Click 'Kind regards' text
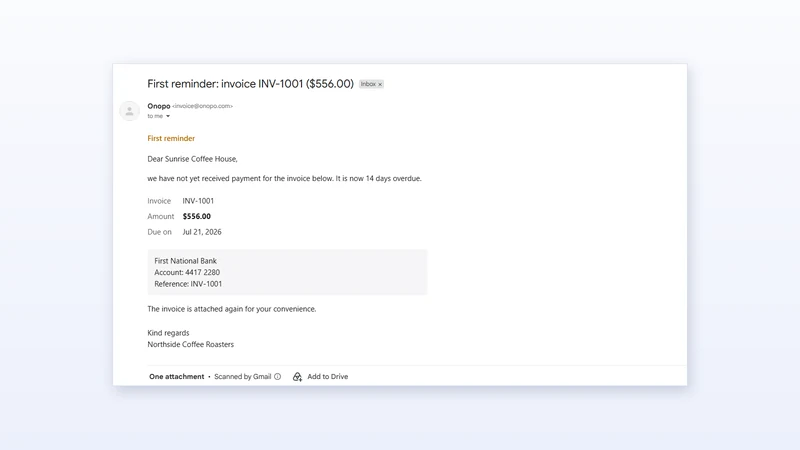This screenshot has height=450, width=800. click(x=168, y=333)
